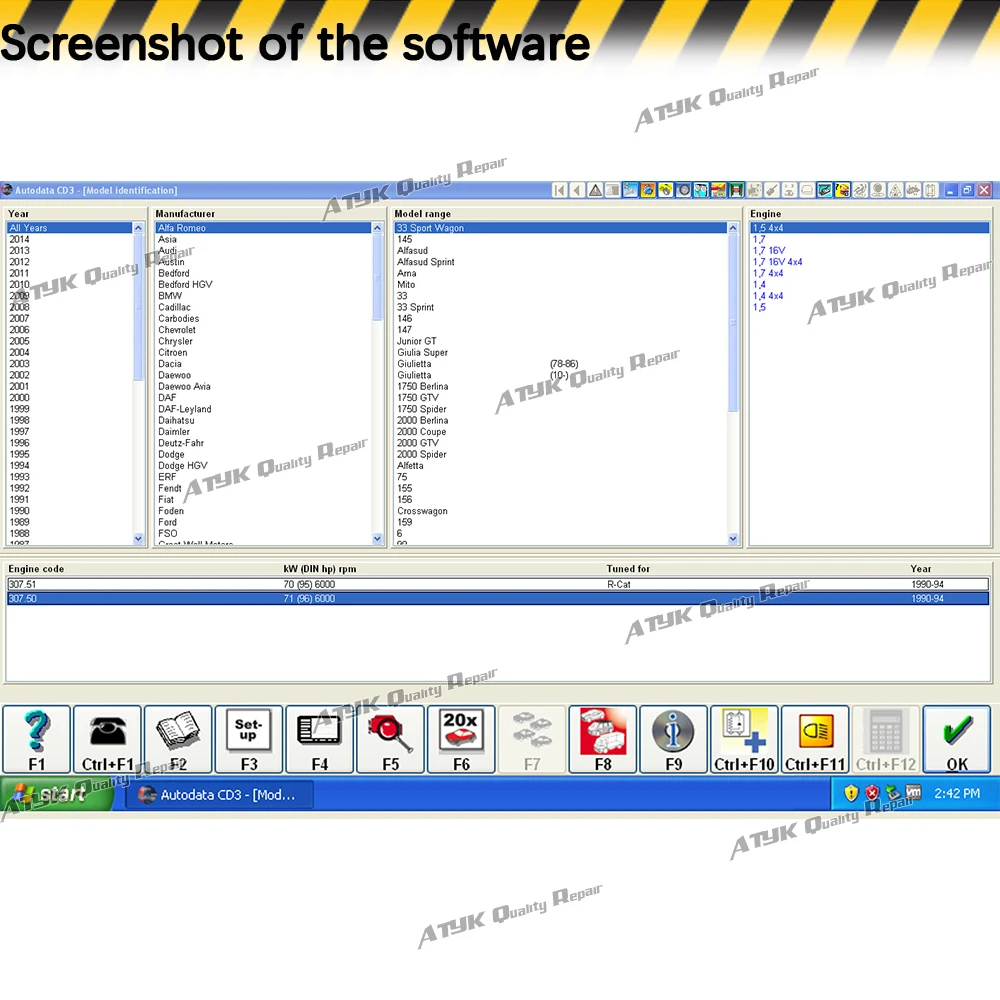Image resolution: width=1000 pixels, height=1000 pixels.
Task: Select 'Fiat' in the Manufacturer list
Action: coord(263,499)
